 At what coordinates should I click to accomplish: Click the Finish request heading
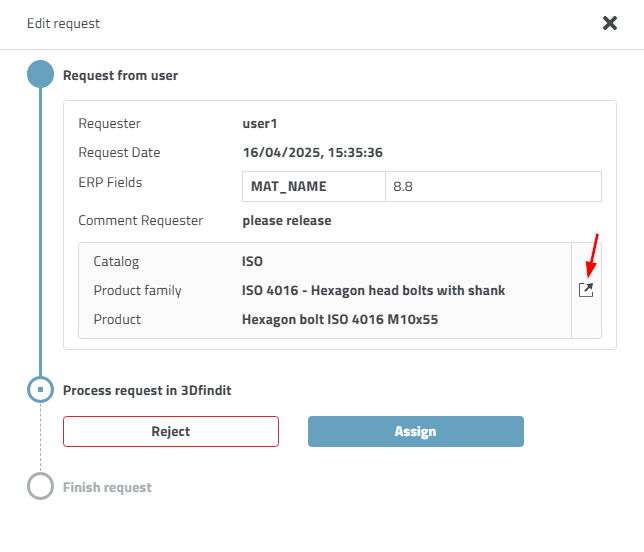(x=107, y=487)
